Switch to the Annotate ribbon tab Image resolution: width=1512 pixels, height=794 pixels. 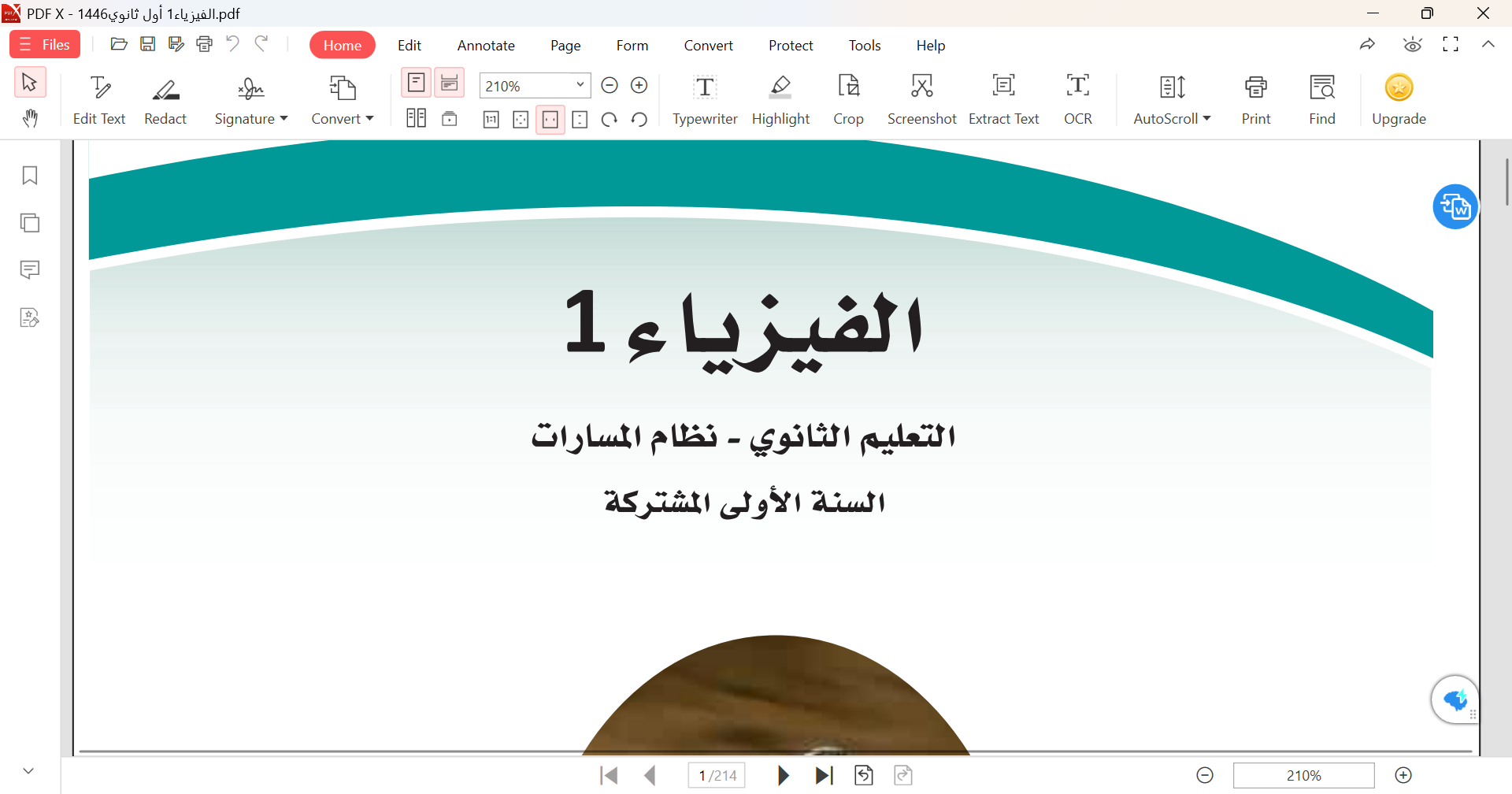(485, 45)
